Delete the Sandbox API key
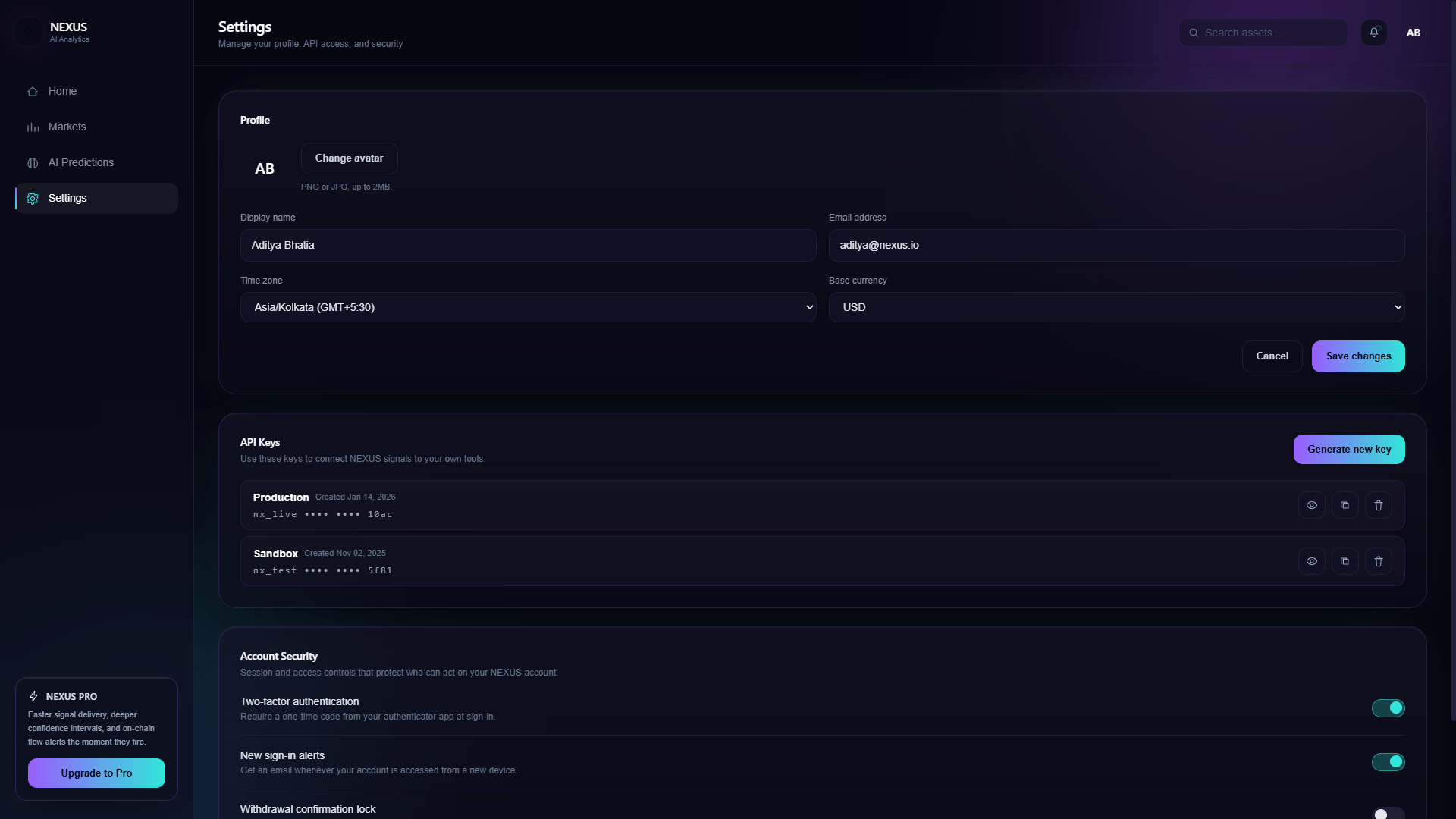Viewport: 1456px width, 819px height. point(1378,561)
